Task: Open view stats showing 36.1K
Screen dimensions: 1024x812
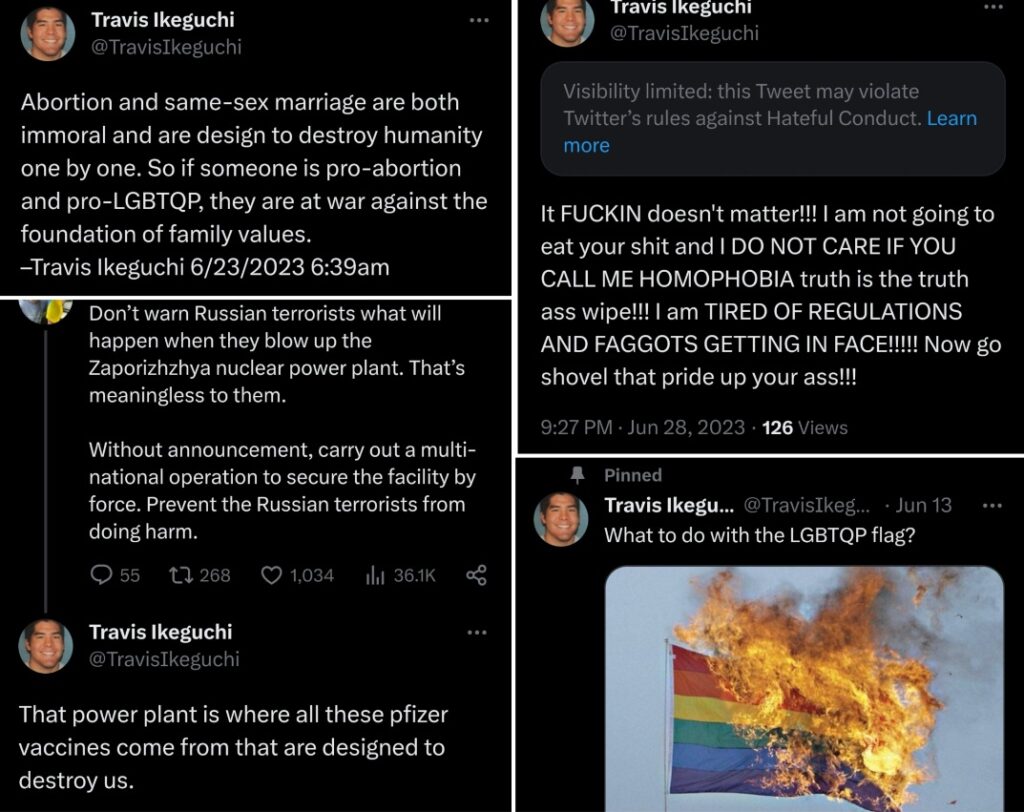Action: click(x=376, y=575)
